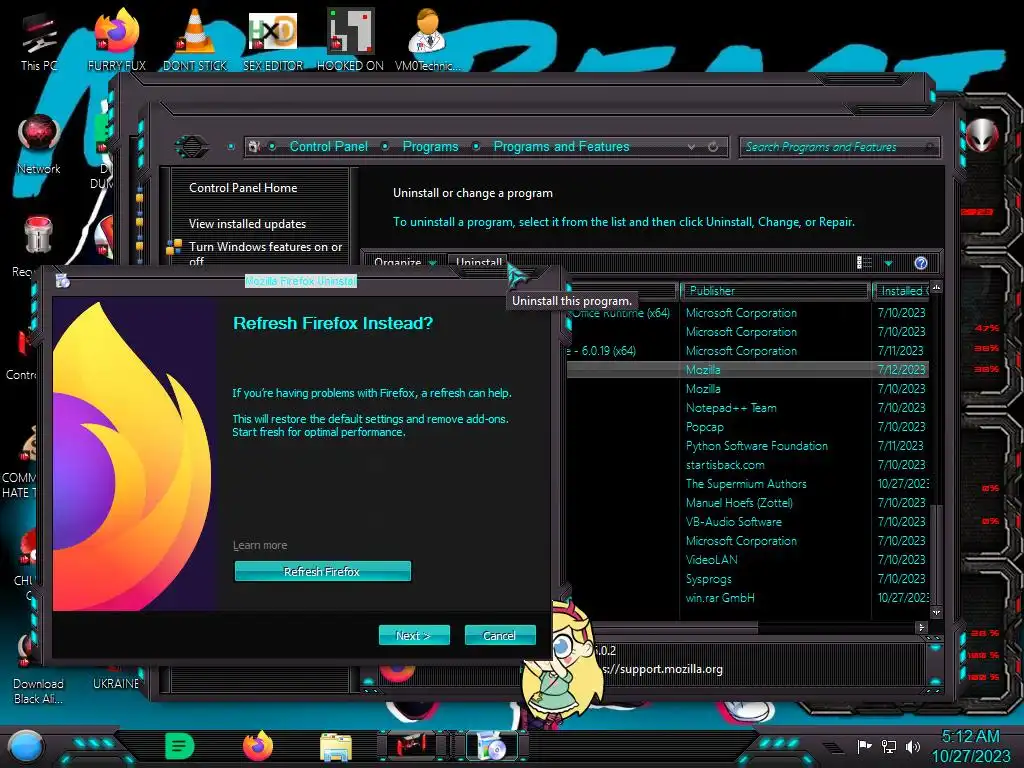Click the refresh button in address bar

tap(713, 147)
